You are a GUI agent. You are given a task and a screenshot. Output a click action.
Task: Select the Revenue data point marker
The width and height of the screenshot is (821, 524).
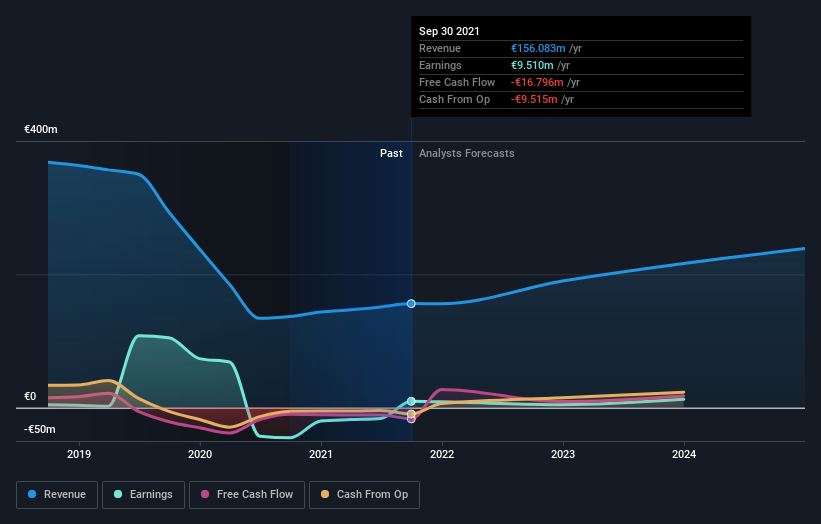point(411,304)
